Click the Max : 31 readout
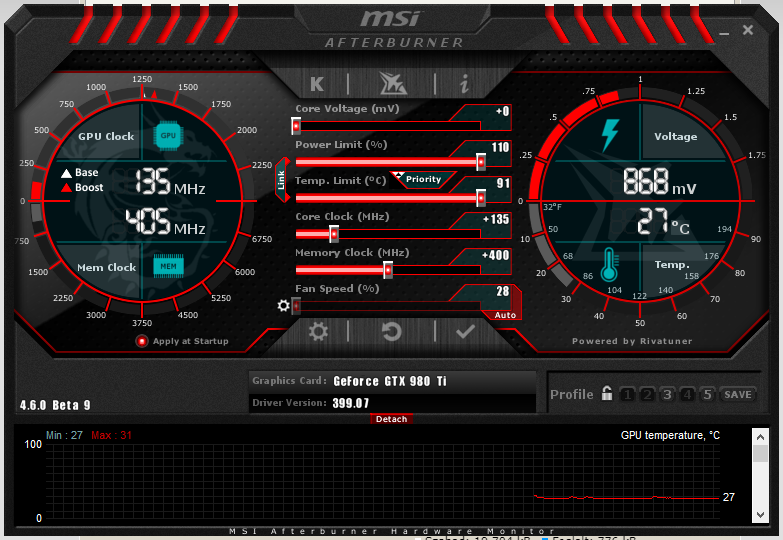 pyautogui.click(x=111, y=435)
